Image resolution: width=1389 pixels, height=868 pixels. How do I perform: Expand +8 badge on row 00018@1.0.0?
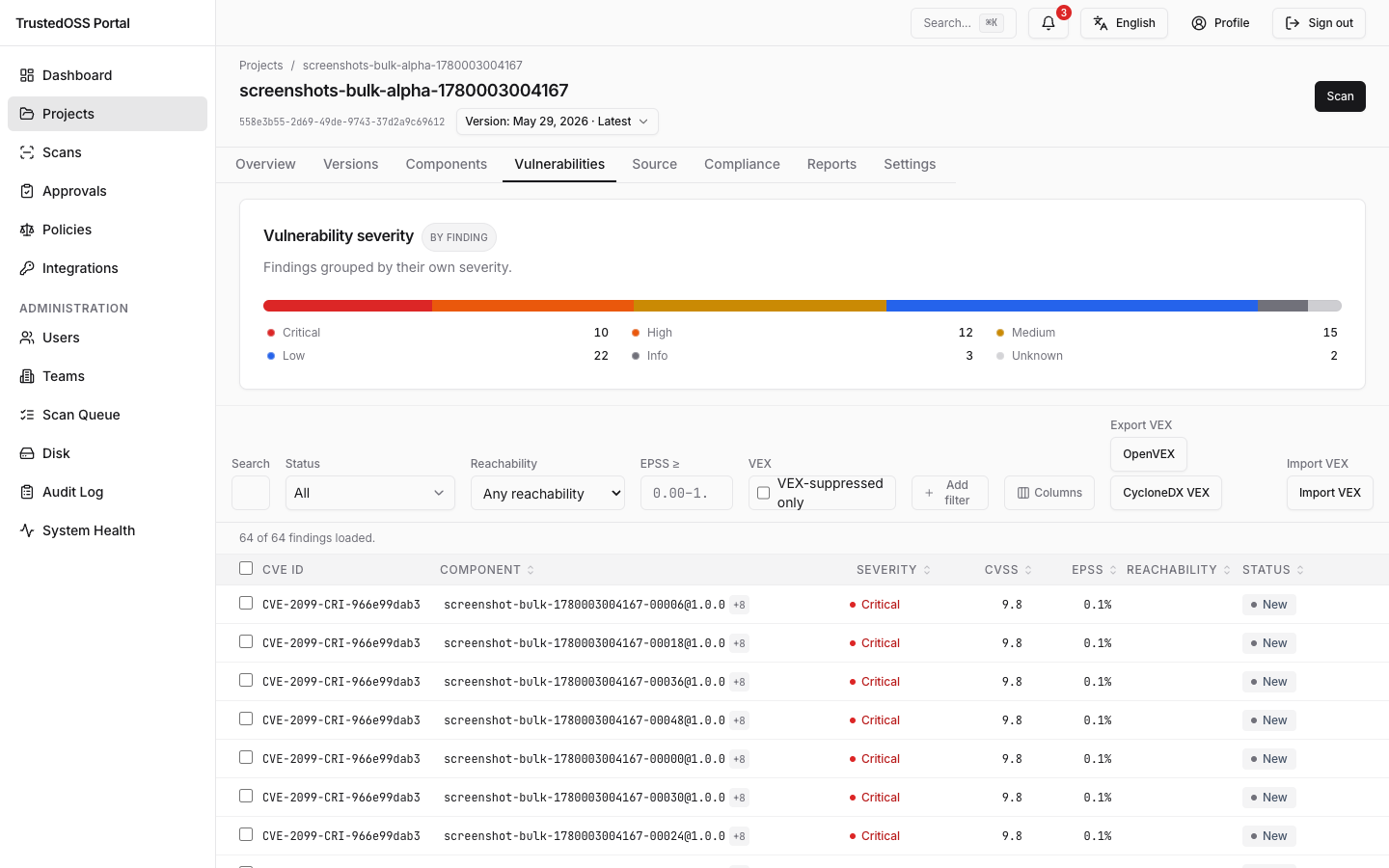(739, 643)
